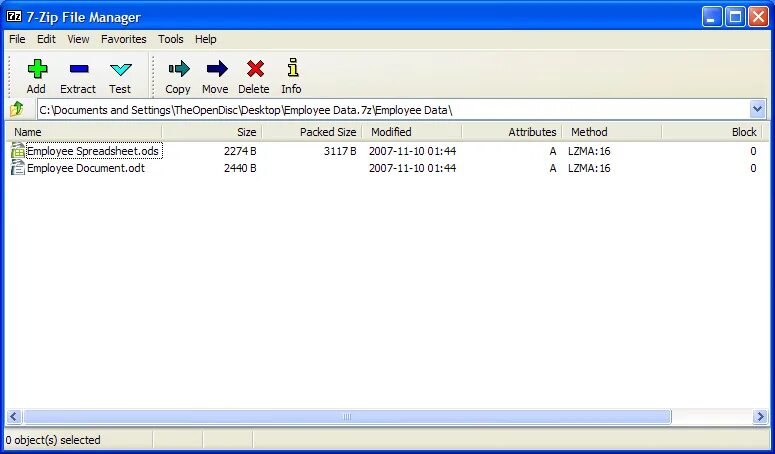This screenshot has height=454, width=775.
Task: Open the Tools menu
Action: pos(171,39)
